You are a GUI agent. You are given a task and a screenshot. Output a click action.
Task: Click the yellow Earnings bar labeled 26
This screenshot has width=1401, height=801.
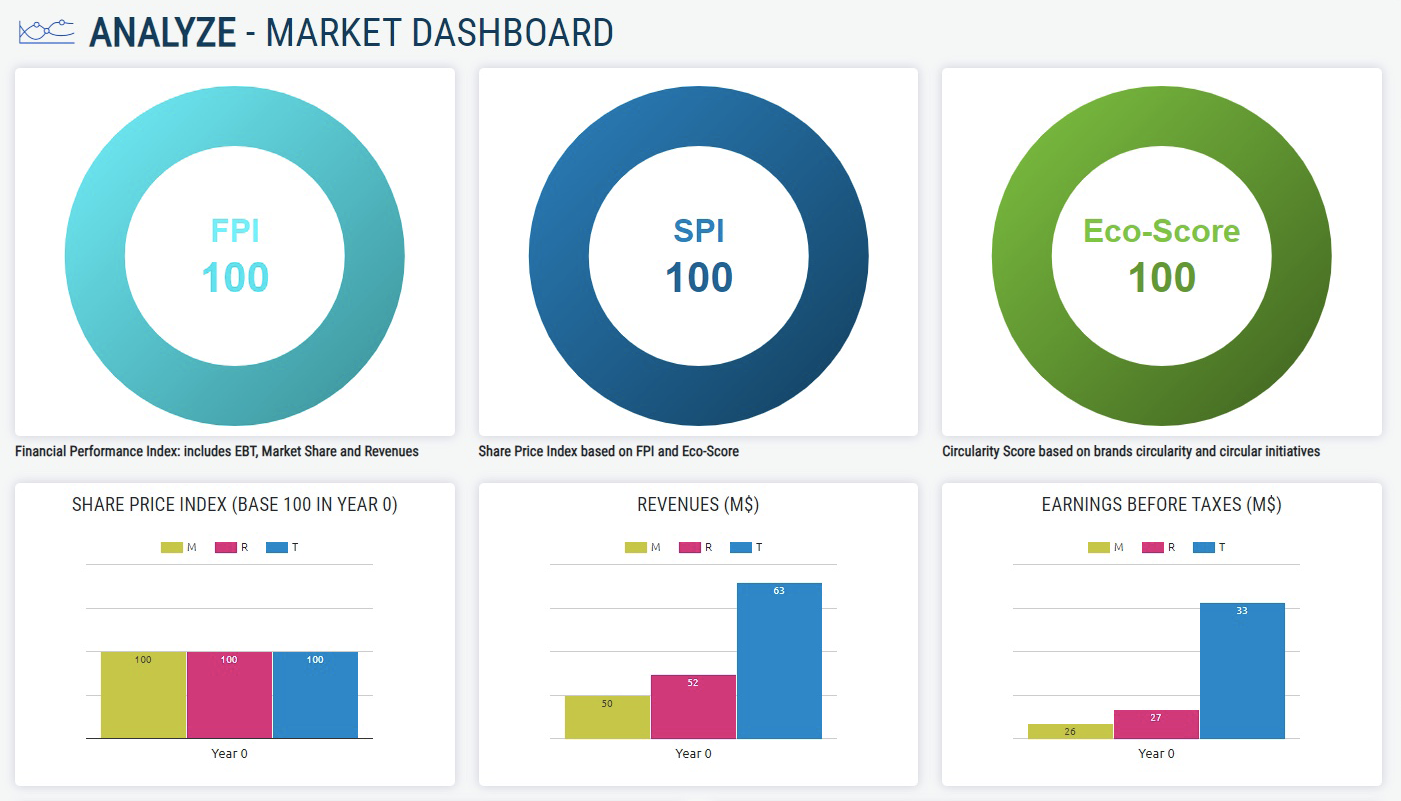[1070, 732]
